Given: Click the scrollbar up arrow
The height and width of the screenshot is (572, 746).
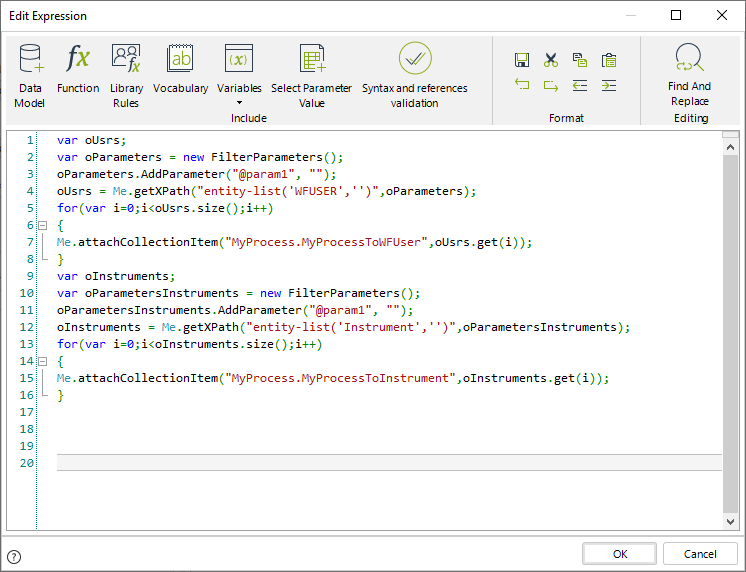Looking at the screenshot, I should click(x=730, y=148).
